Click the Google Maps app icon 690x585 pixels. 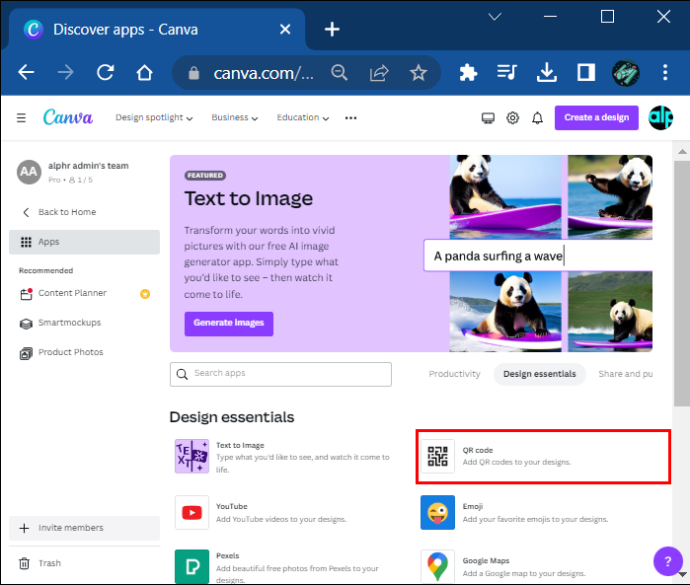(x=437, y=567)
